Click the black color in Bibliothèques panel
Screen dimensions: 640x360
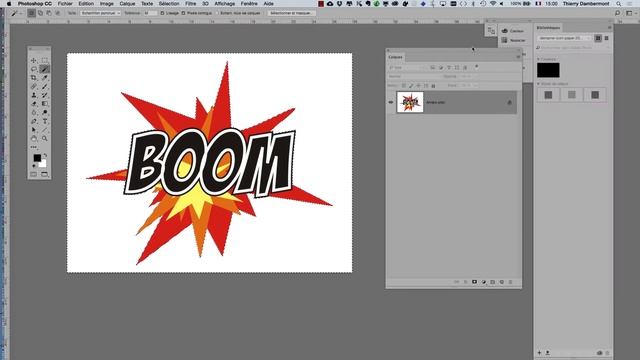(548, 70)
